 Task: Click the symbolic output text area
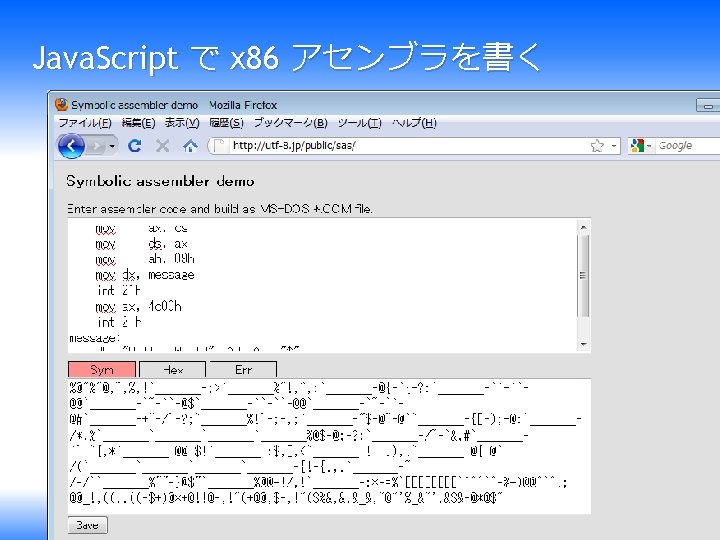click(329, 446)
